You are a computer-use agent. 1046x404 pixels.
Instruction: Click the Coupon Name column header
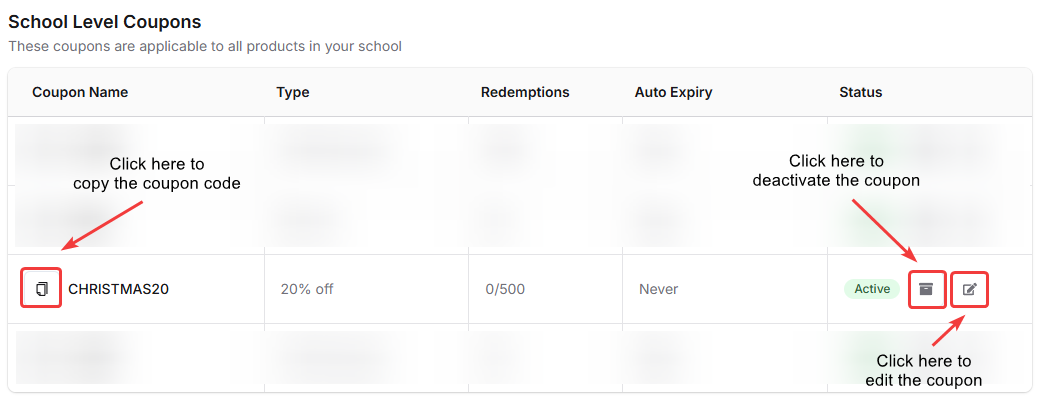[80, 92]
